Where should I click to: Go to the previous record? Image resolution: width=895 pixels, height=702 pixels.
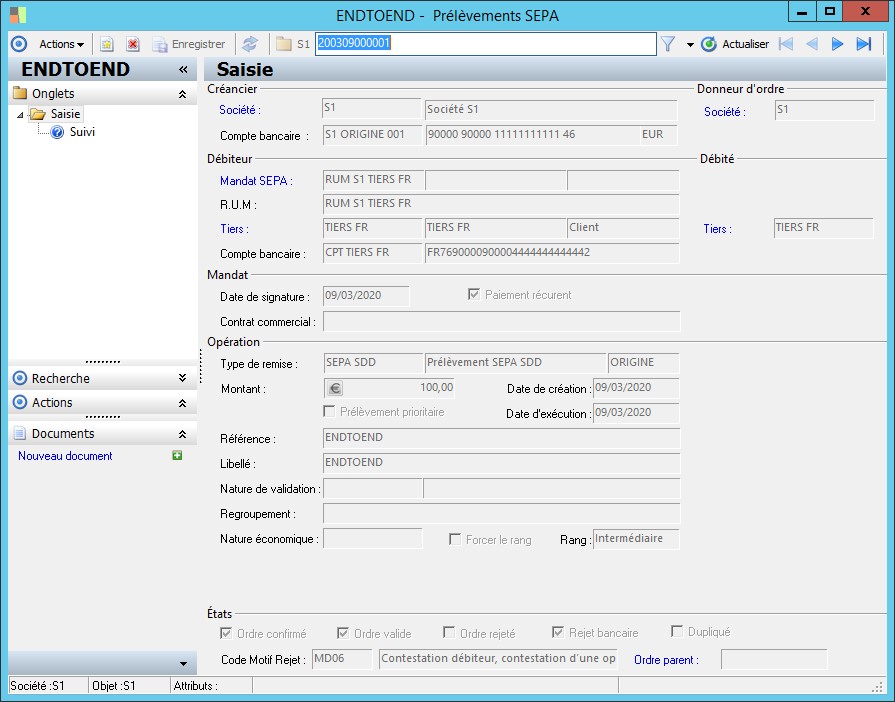[812, 44]
